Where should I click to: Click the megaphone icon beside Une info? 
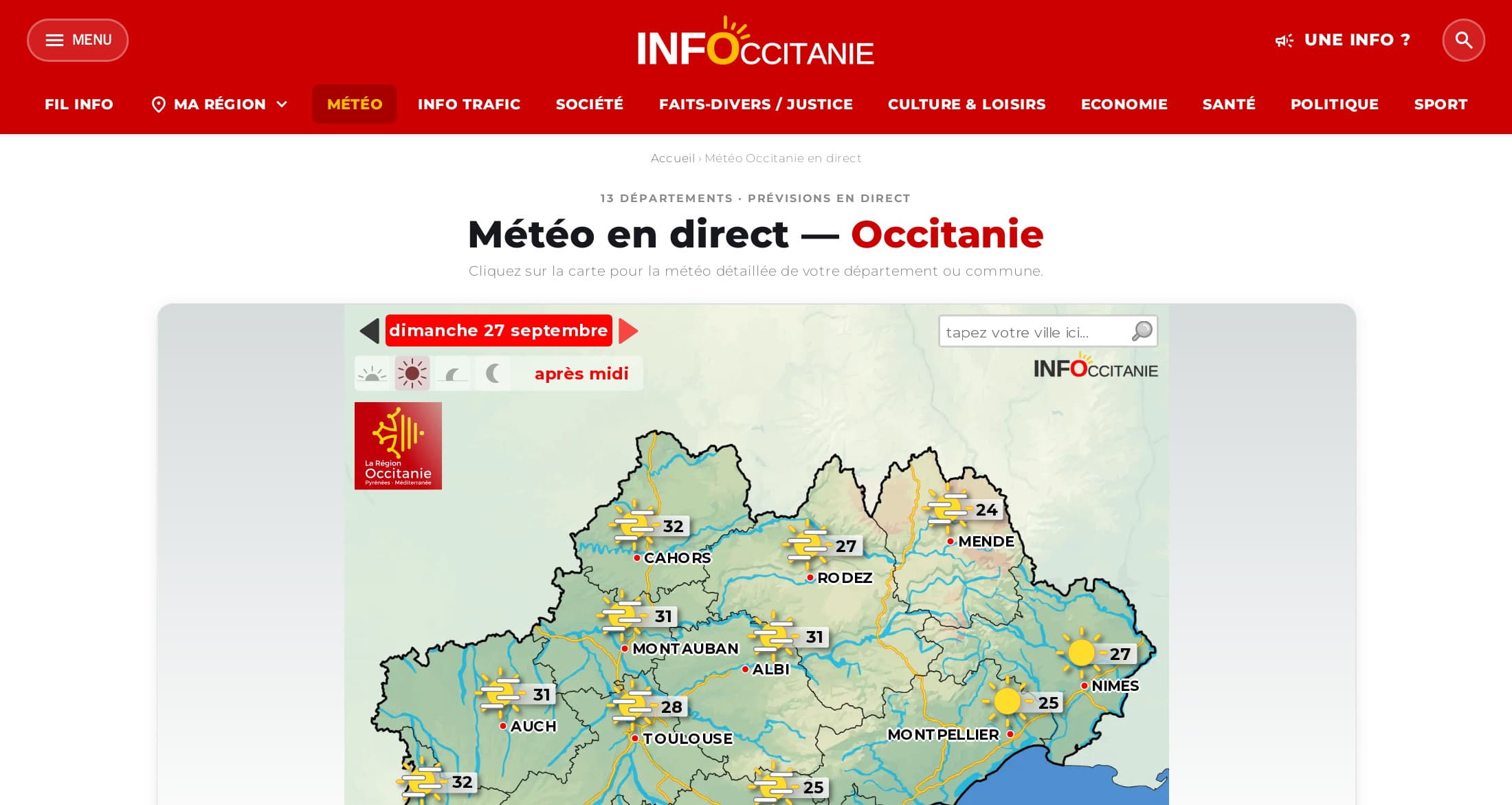pos(1284,41)
